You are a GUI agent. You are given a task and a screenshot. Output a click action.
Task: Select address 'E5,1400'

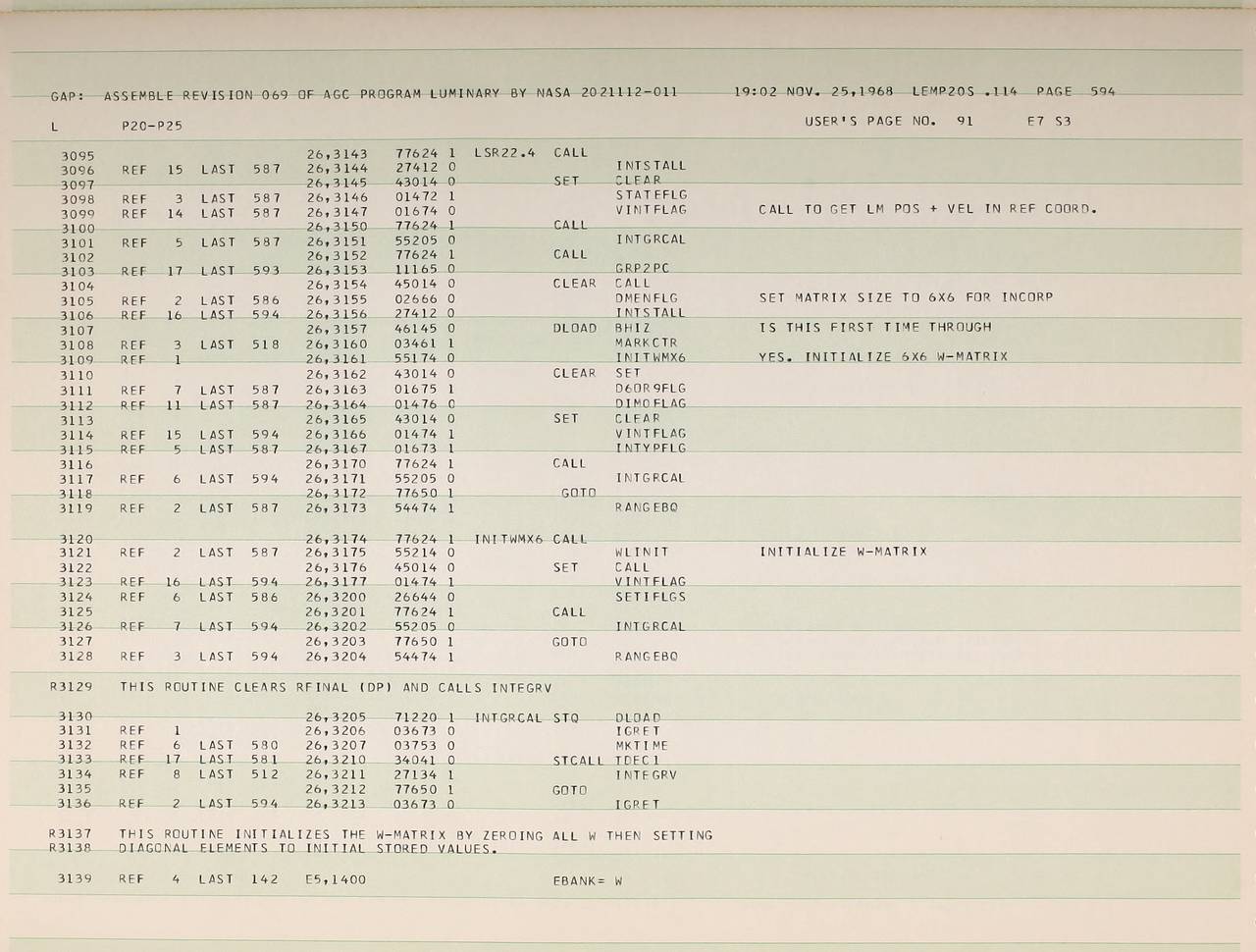pyautogui.click(x=336, y=879)
